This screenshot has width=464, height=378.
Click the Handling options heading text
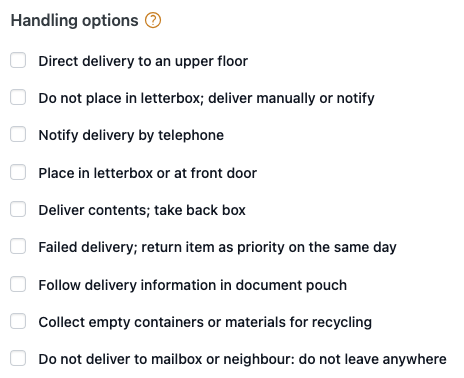pyautogui.click(x=75, y=21)
